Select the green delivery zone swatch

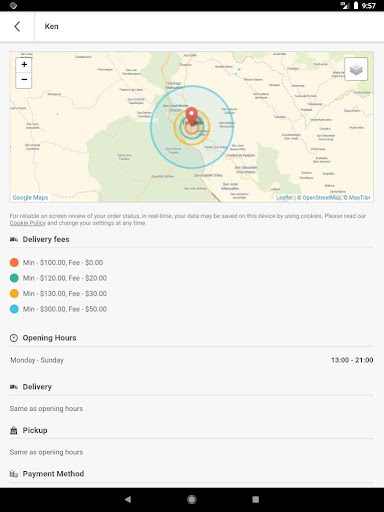click(14, 278)
